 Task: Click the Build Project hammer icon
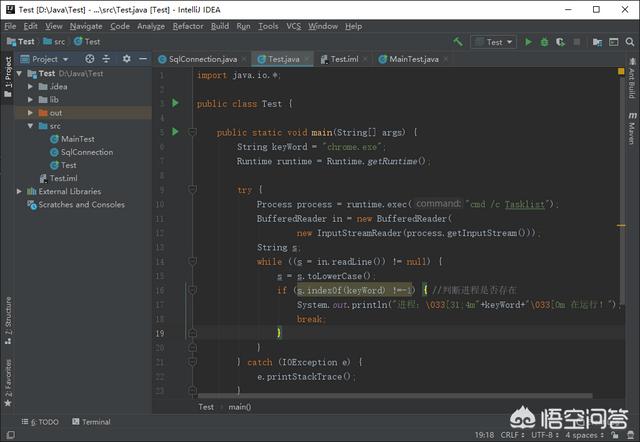(458, 42)
